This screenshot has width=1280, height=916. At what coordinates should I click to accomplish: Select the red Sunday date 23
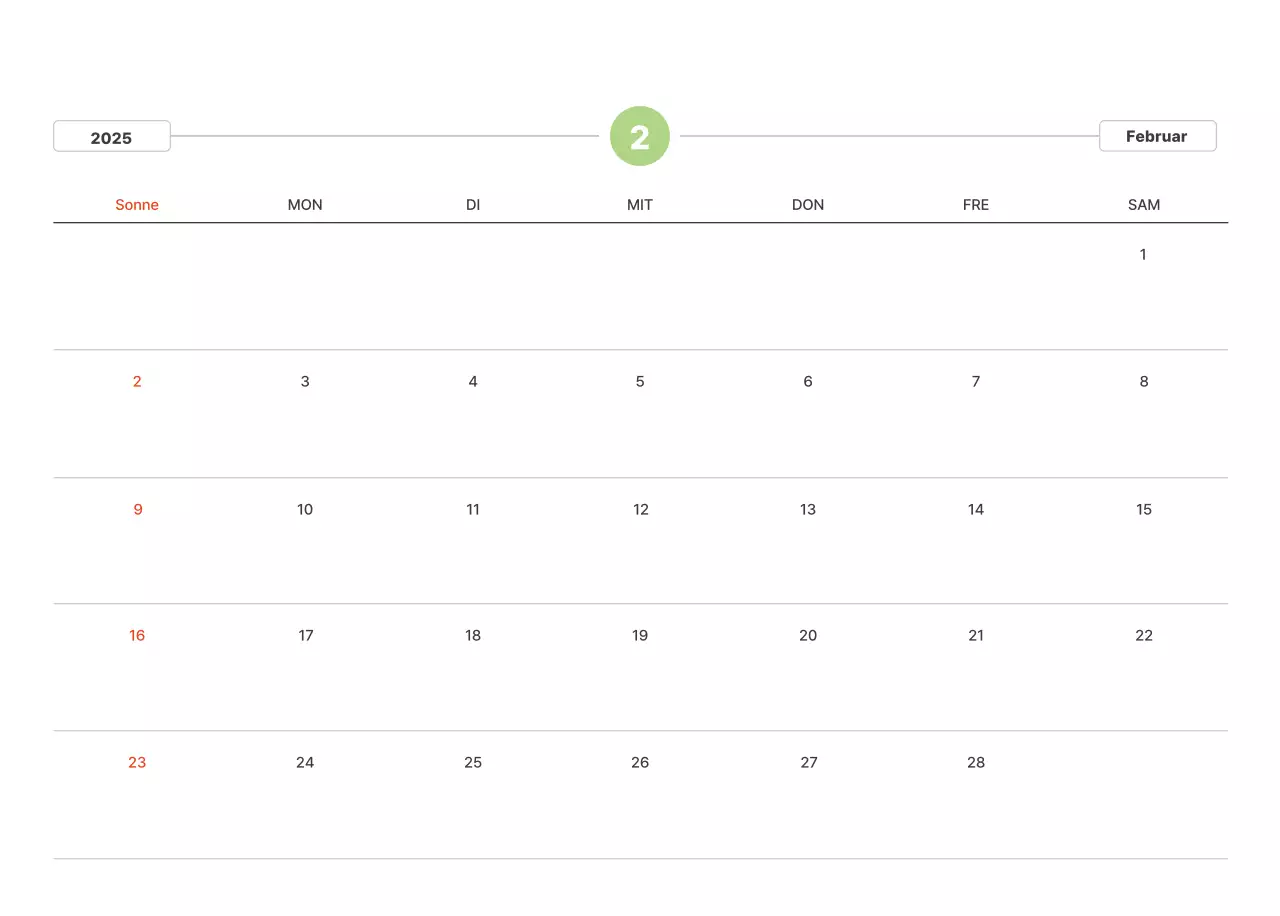[137, 762]
